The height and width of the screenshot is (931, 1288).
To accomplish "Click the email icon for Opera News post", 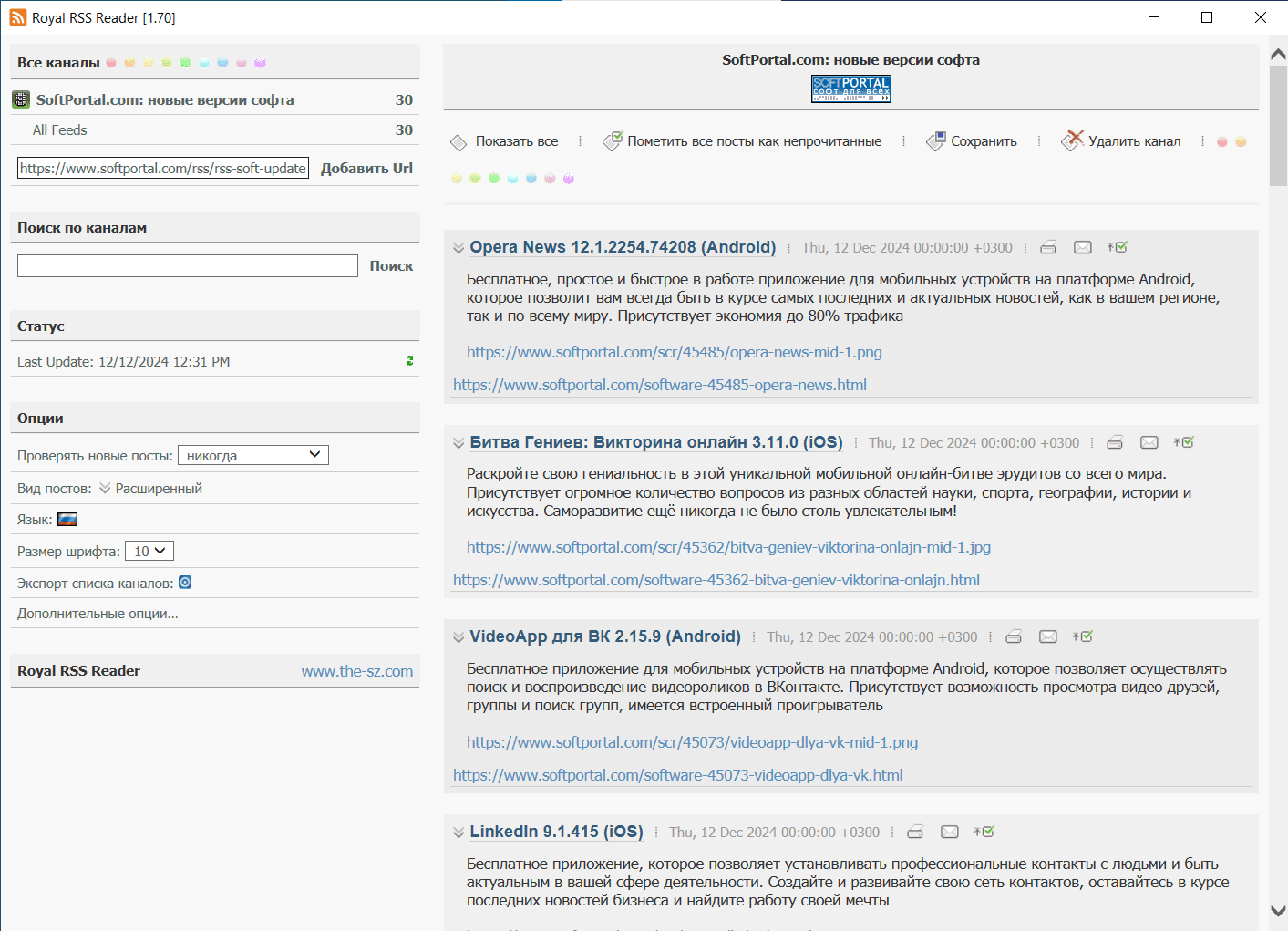I will (x=1083, y=247).
